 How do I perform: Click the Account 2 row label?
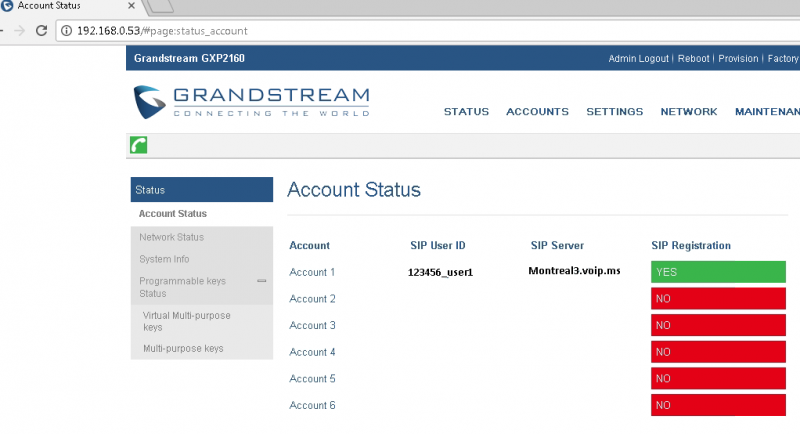pyautogui.click(x=312, y=299)
